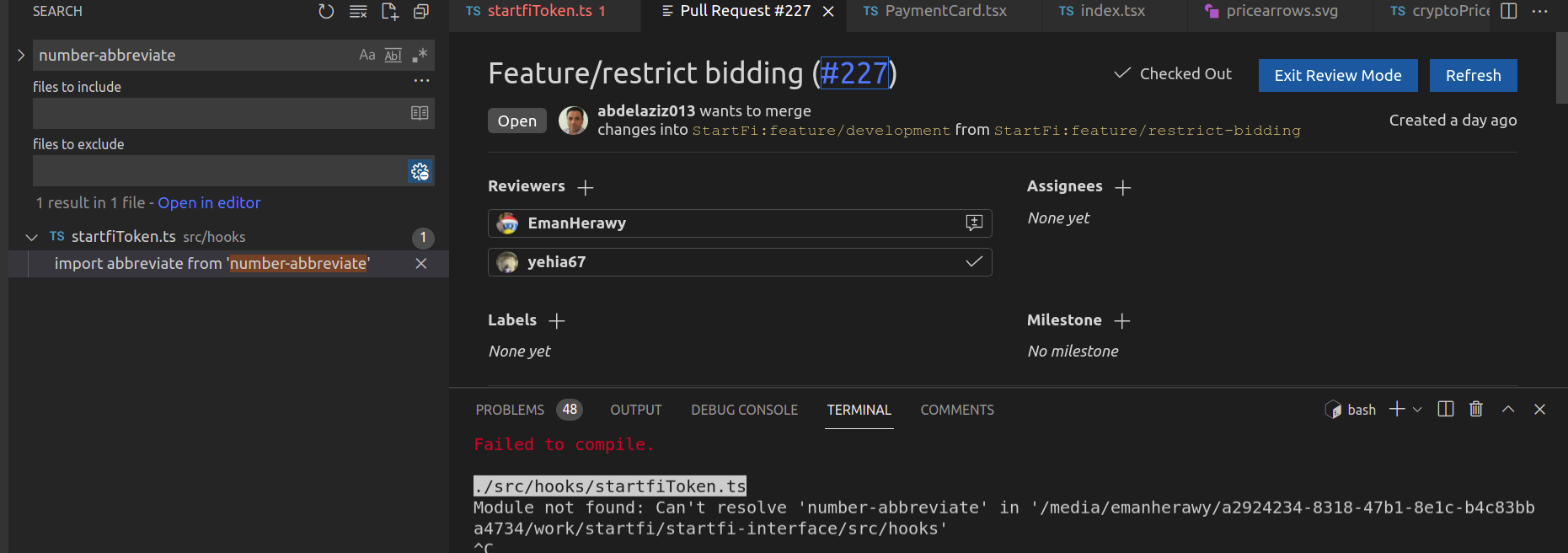The width and height of the screenshot is (1568, 553).
Task: Open the OUTPUT panel tab
Action: point(636,410)
